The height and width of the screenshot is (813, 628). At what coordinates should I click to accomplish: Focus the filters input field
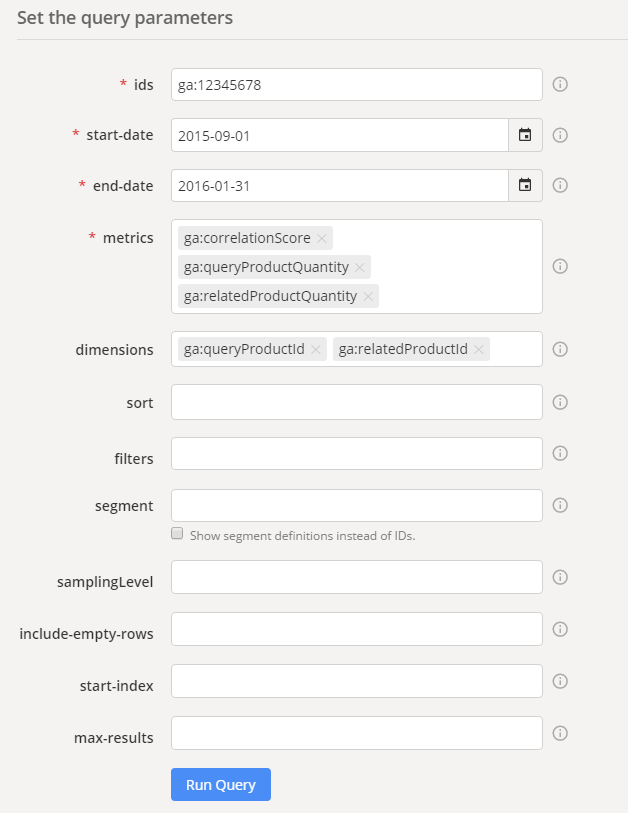tap(357, 454)
